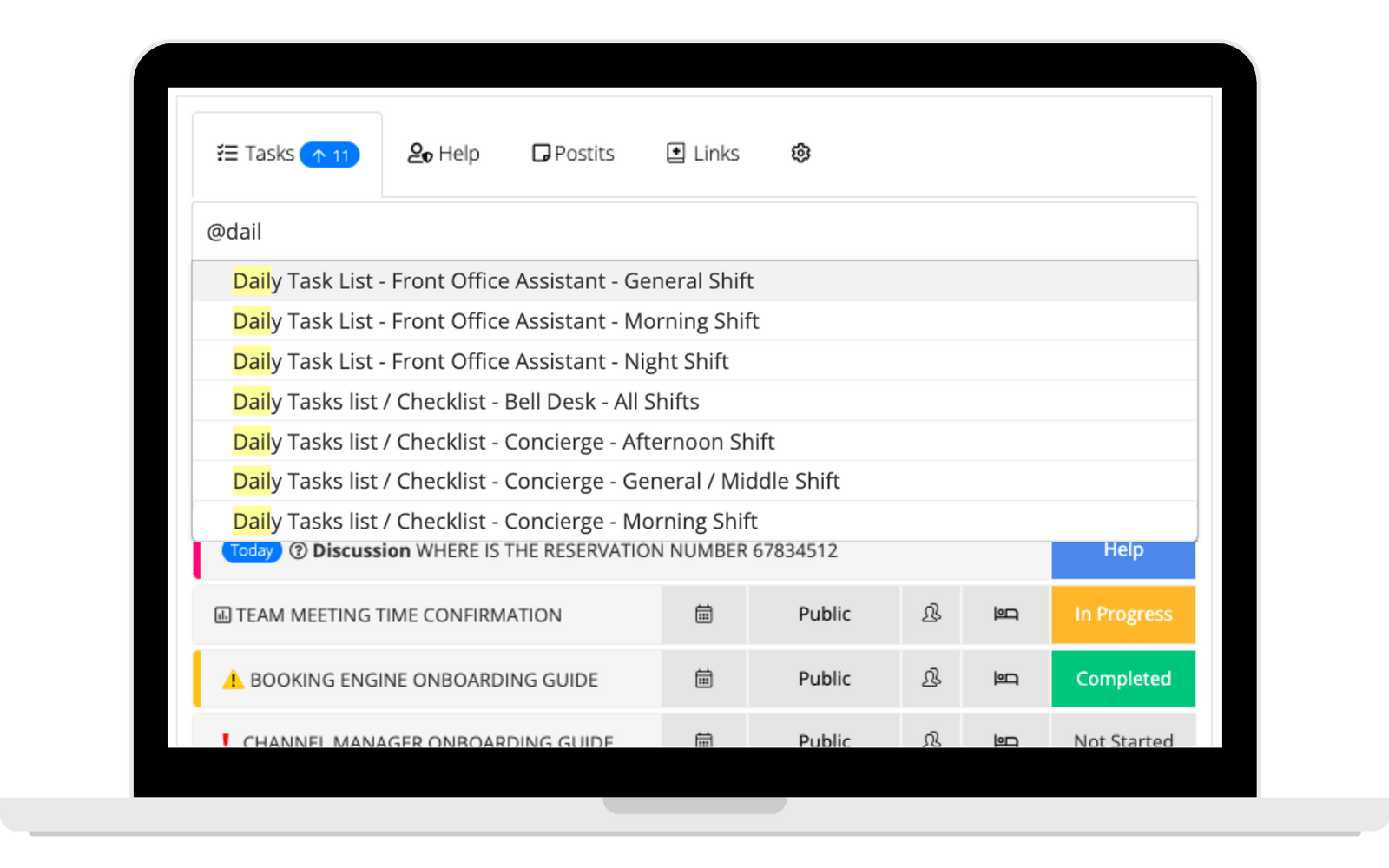Click warning triangle icon on BOOKING ENGINE
This screenshot has width=1389, height=868.
[233, 680]
